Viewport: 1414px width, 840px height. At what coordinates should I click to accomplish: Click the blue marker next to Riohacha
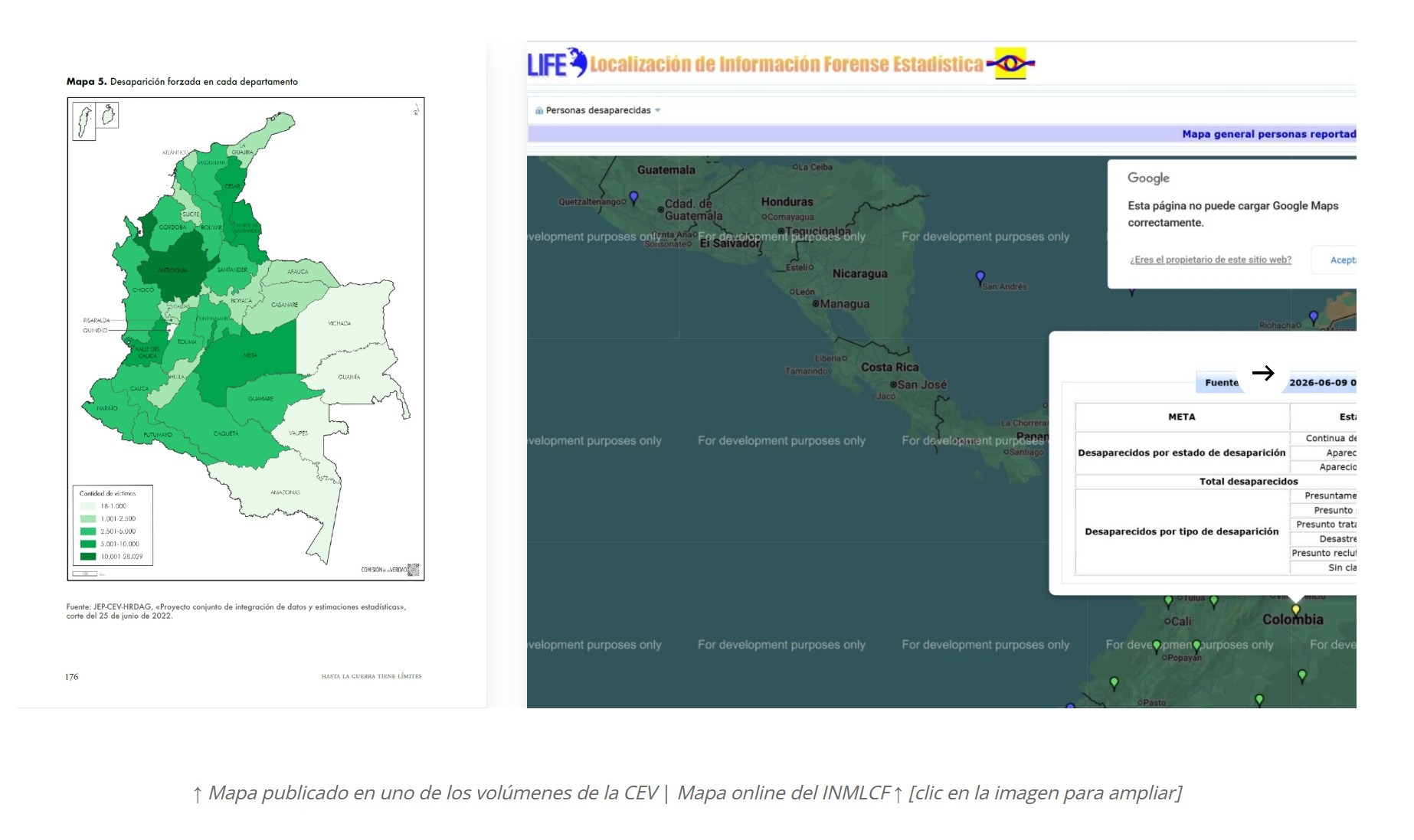[x=1314, y=317]
